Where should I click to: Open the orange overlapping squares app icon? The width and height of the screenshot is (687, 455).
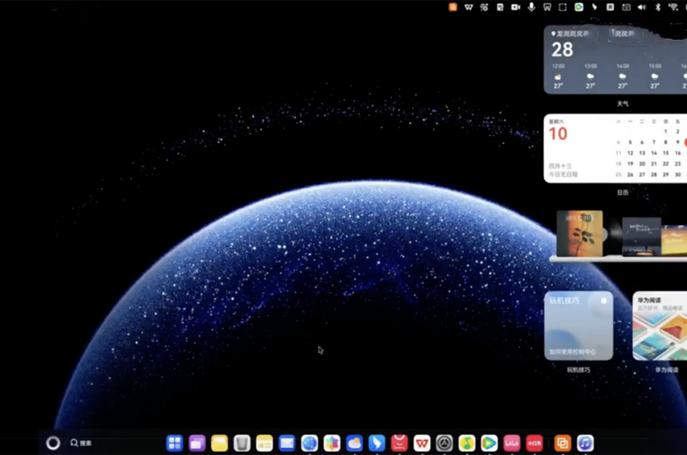point(563,443)
